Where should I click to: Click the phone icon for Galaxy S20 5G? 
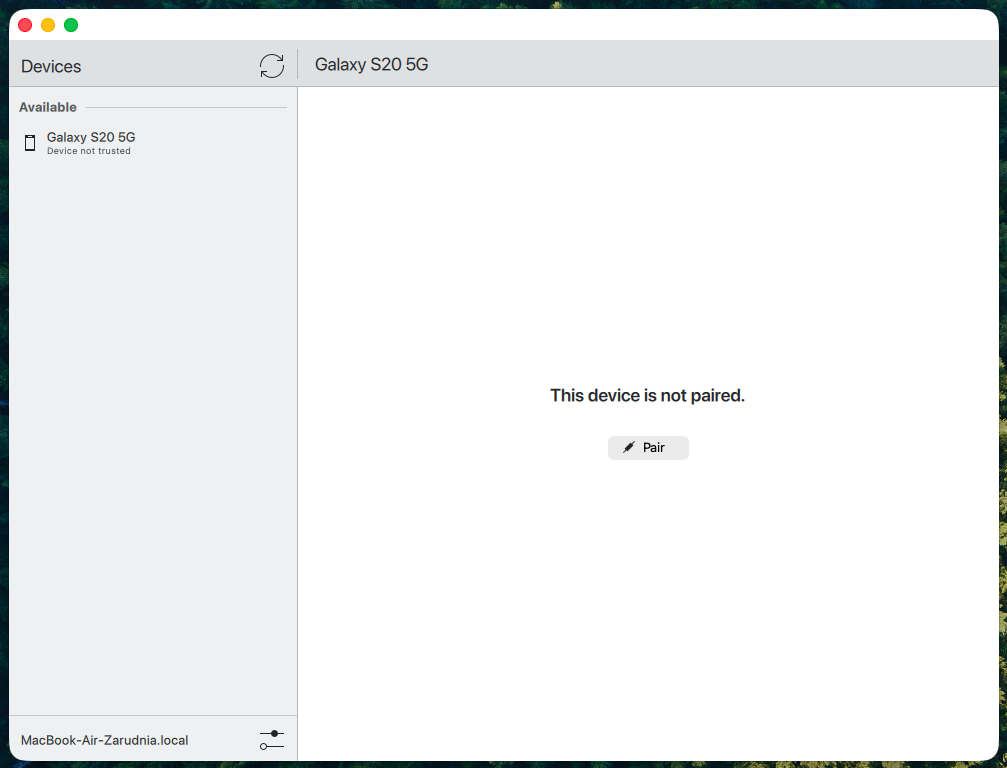coord(30,143)
